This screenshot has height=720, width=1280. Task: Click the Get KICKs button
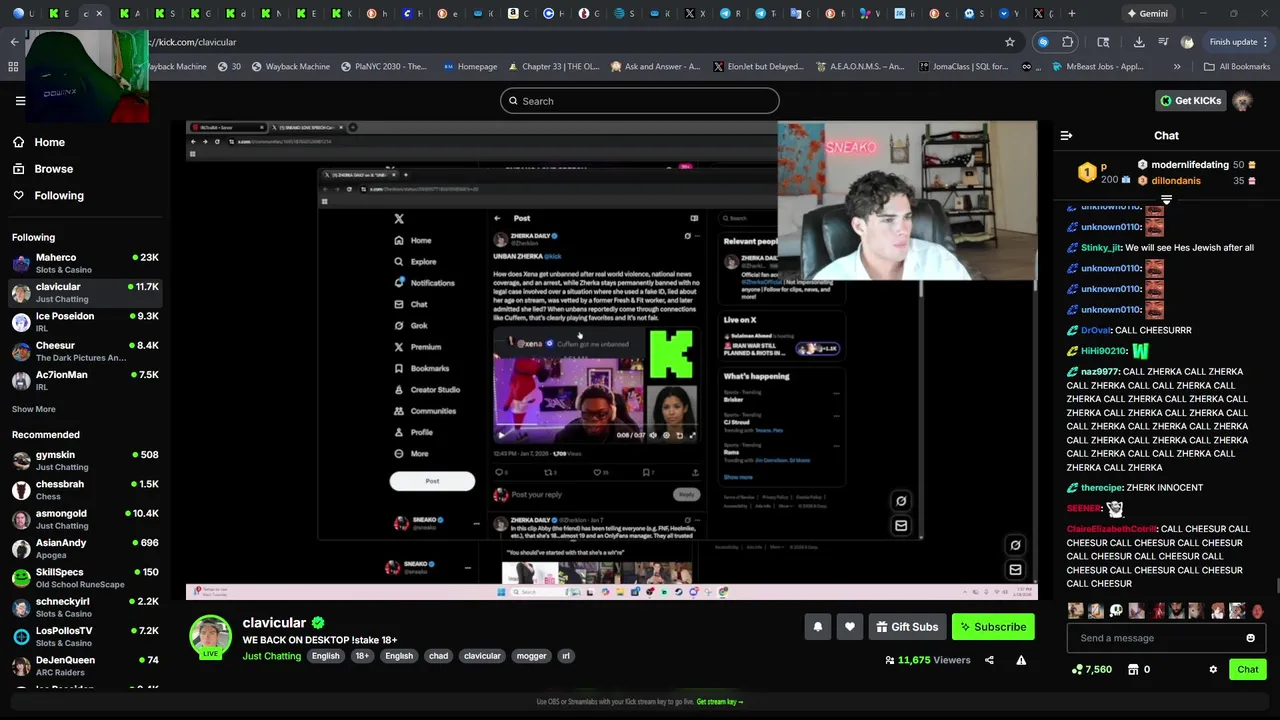1190,100
